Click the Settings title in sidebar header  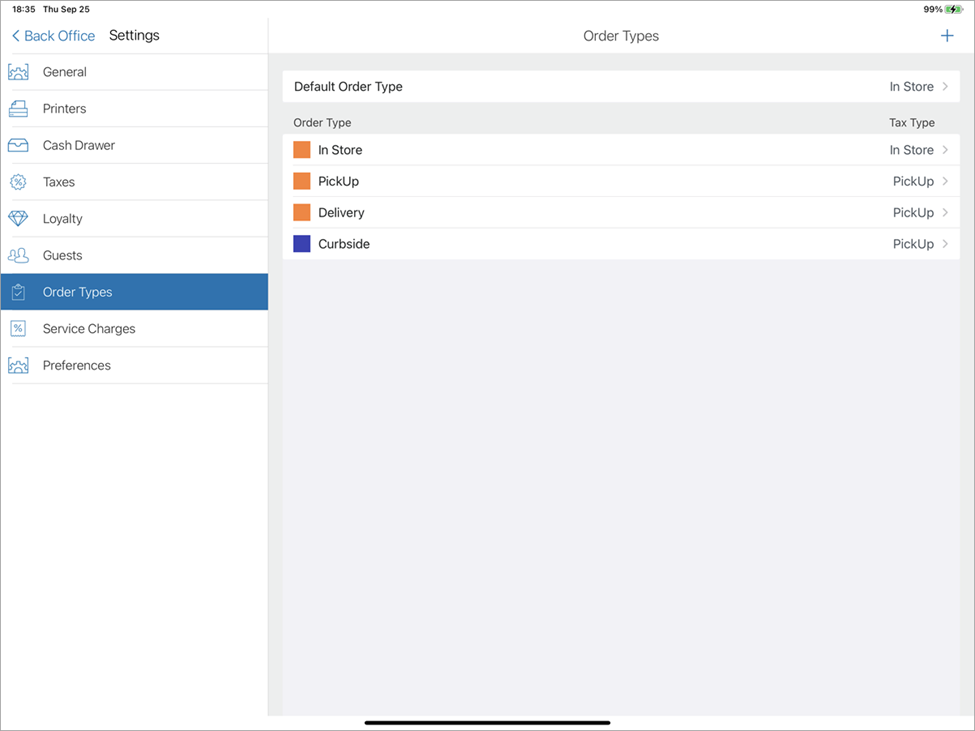134,35
